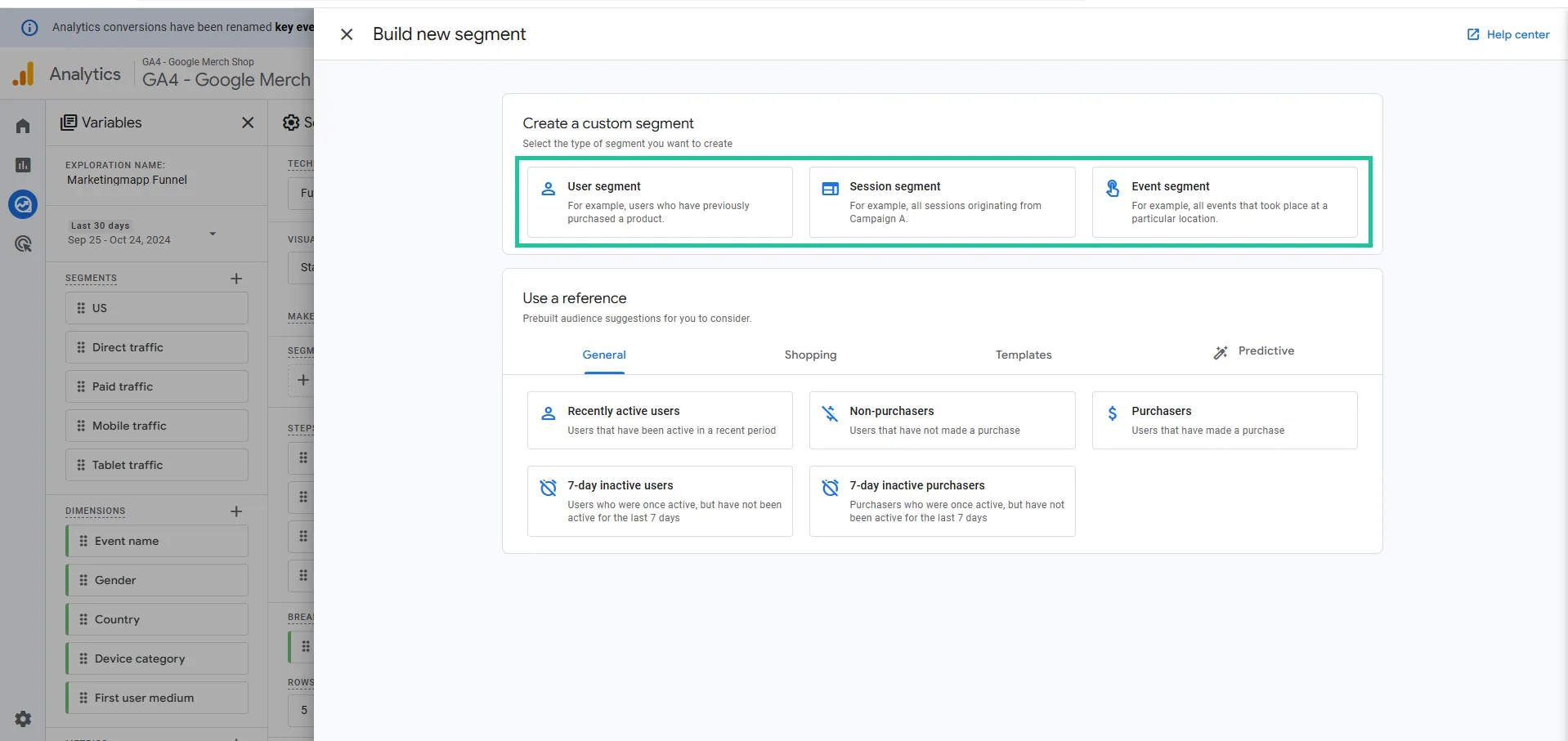Add a new segment with plus icon
1568x741 pixels.
click(x=236, y=279)
